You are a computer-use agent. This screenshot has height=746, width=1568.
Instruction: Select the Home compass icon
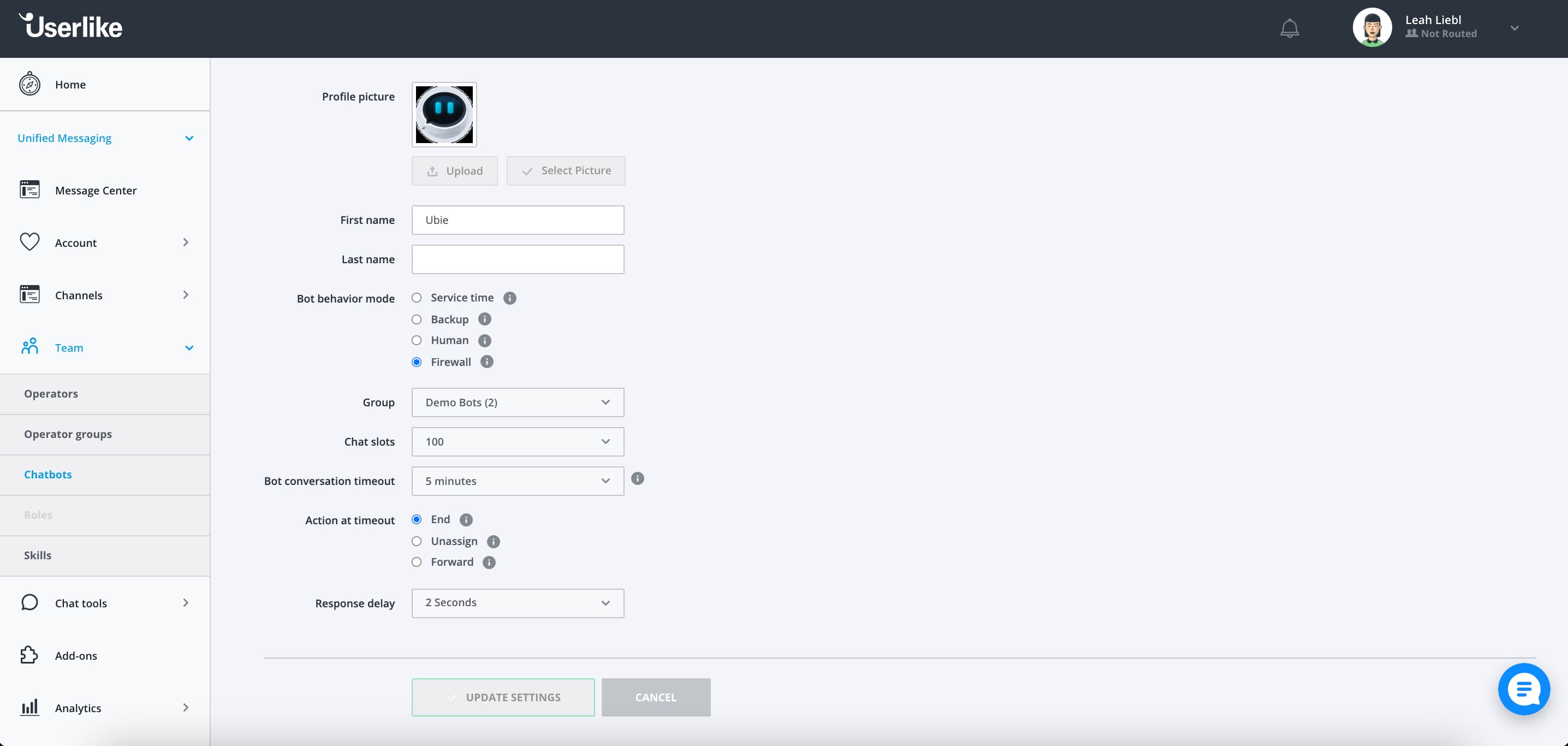tap(29, 84)
